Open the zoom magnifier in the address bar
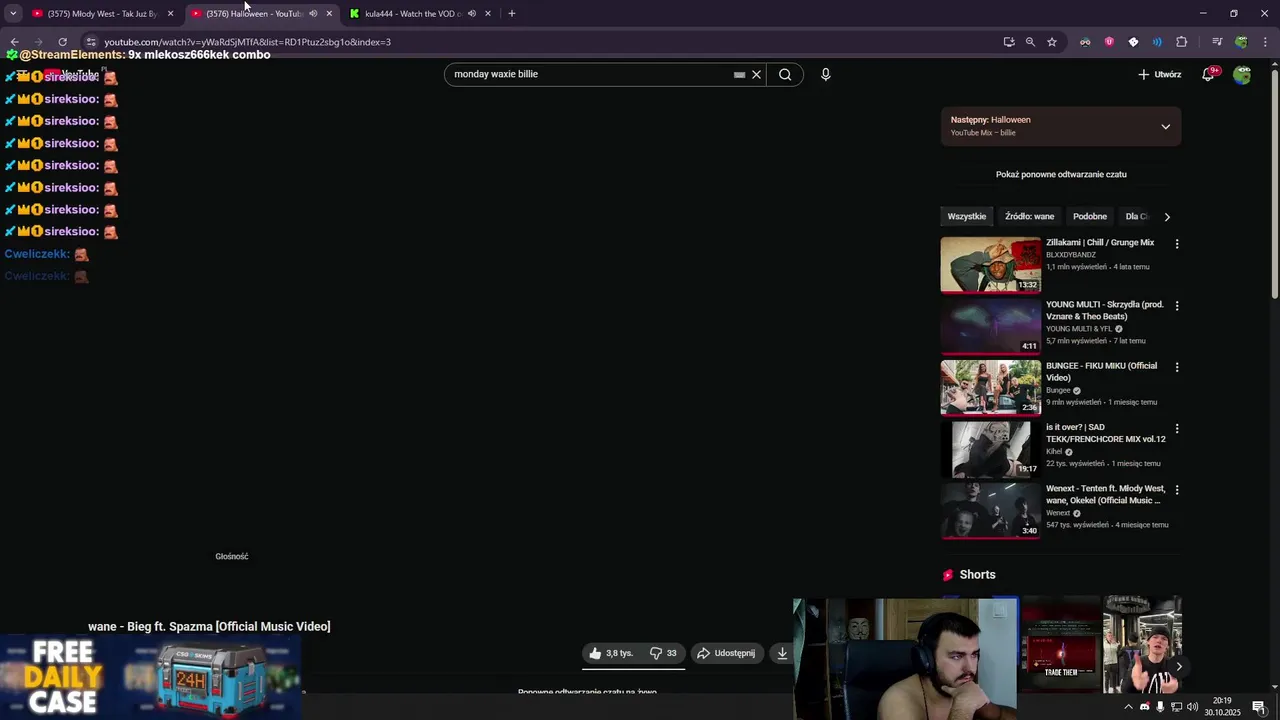The image size is (1280, 720). pyautogui.click(x=1030, y=42)
